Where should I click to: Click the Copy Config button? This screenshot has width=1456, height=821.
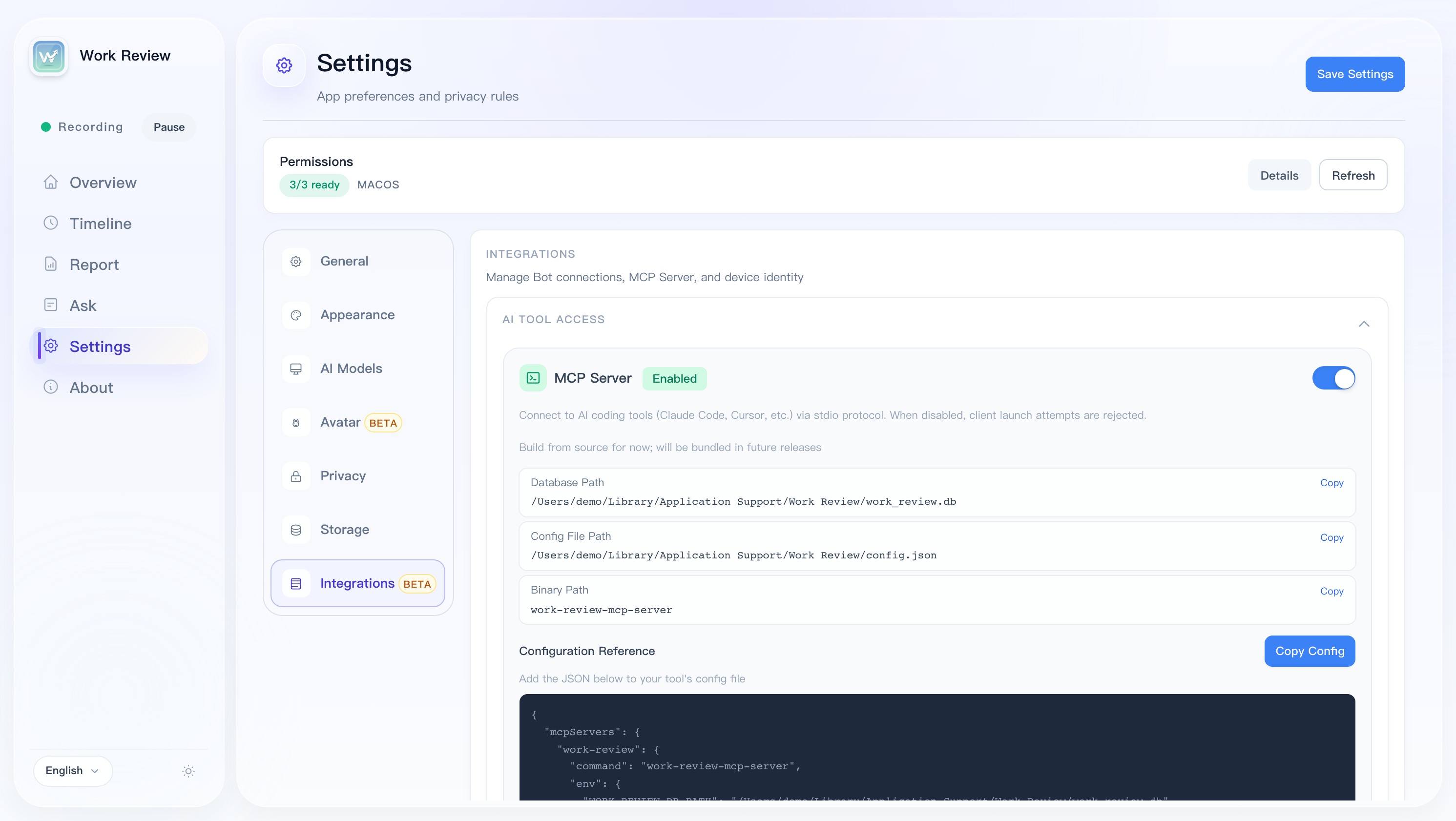click(x=1309, y=651)
